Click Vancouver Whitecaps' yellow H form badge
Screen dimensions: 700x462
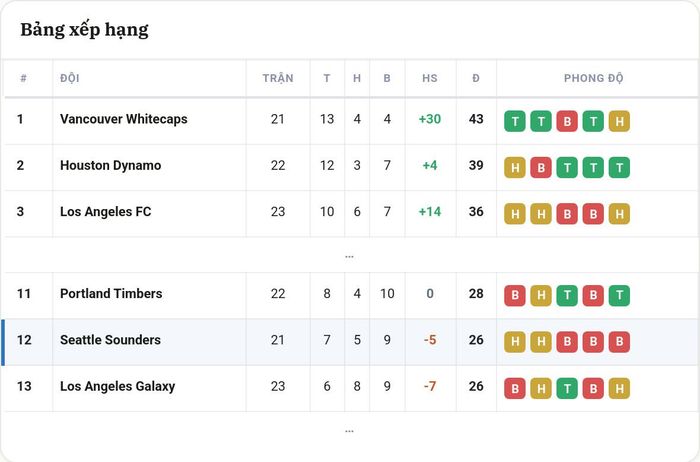click(619, 121)
